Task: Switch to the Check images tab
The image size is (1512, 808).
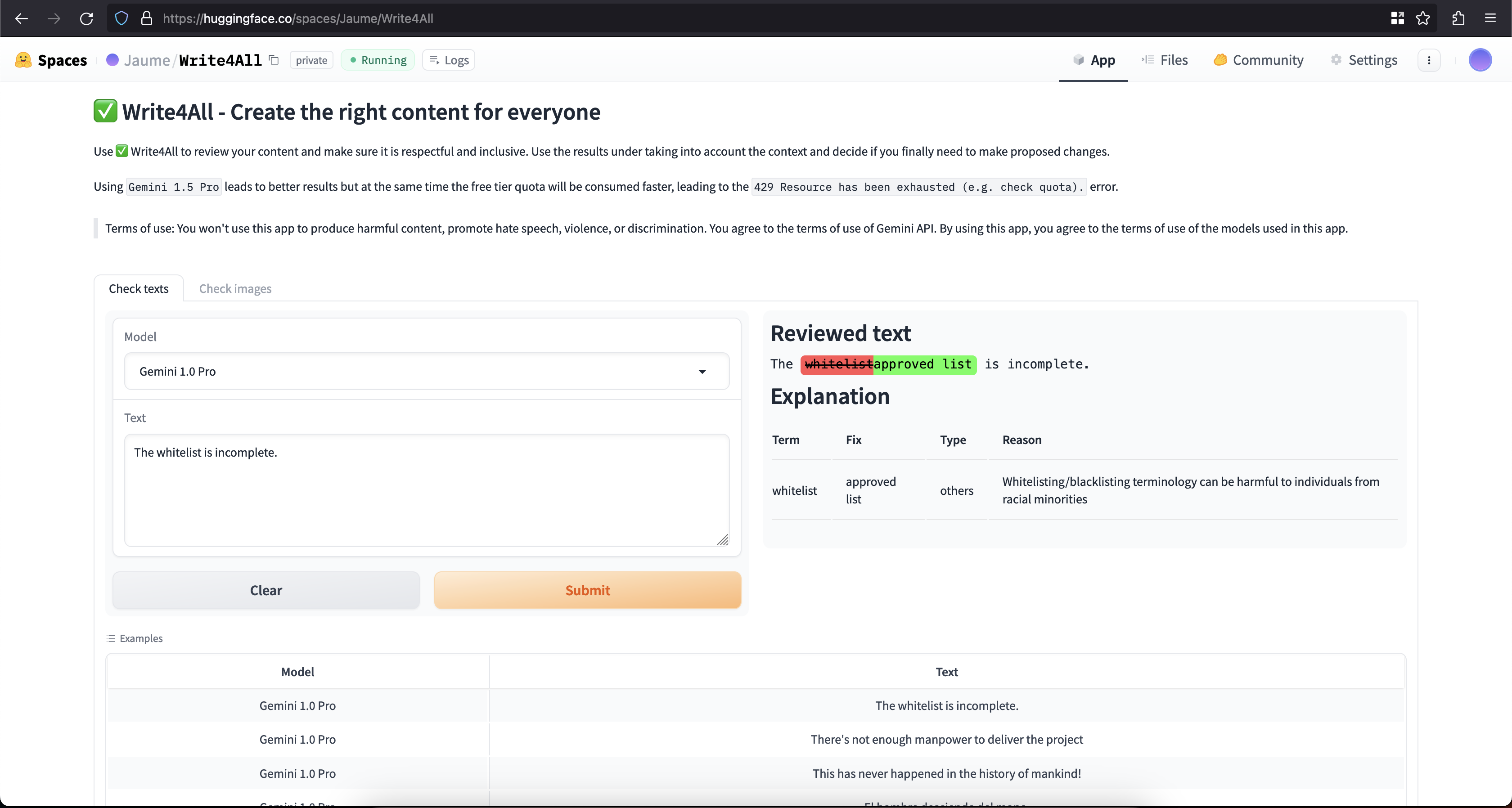Action: (235, 288)
